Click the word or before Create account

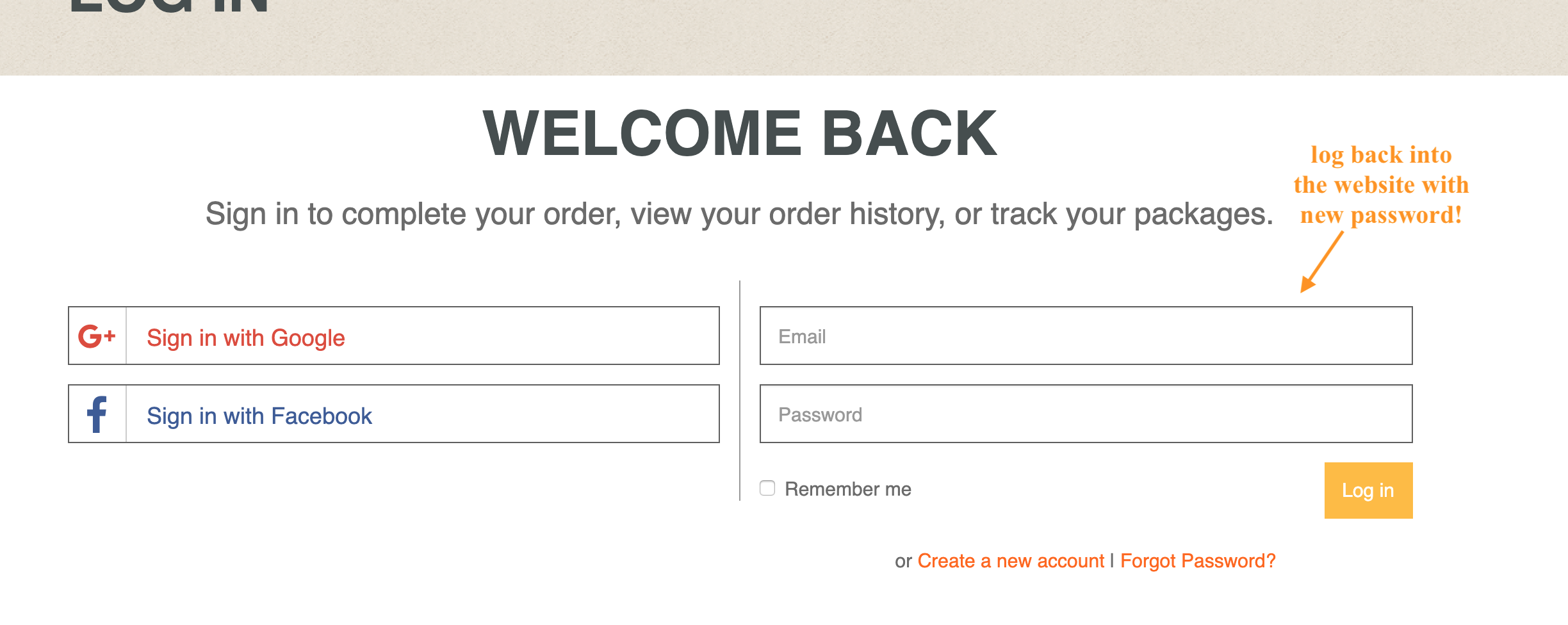click(903, 562)
